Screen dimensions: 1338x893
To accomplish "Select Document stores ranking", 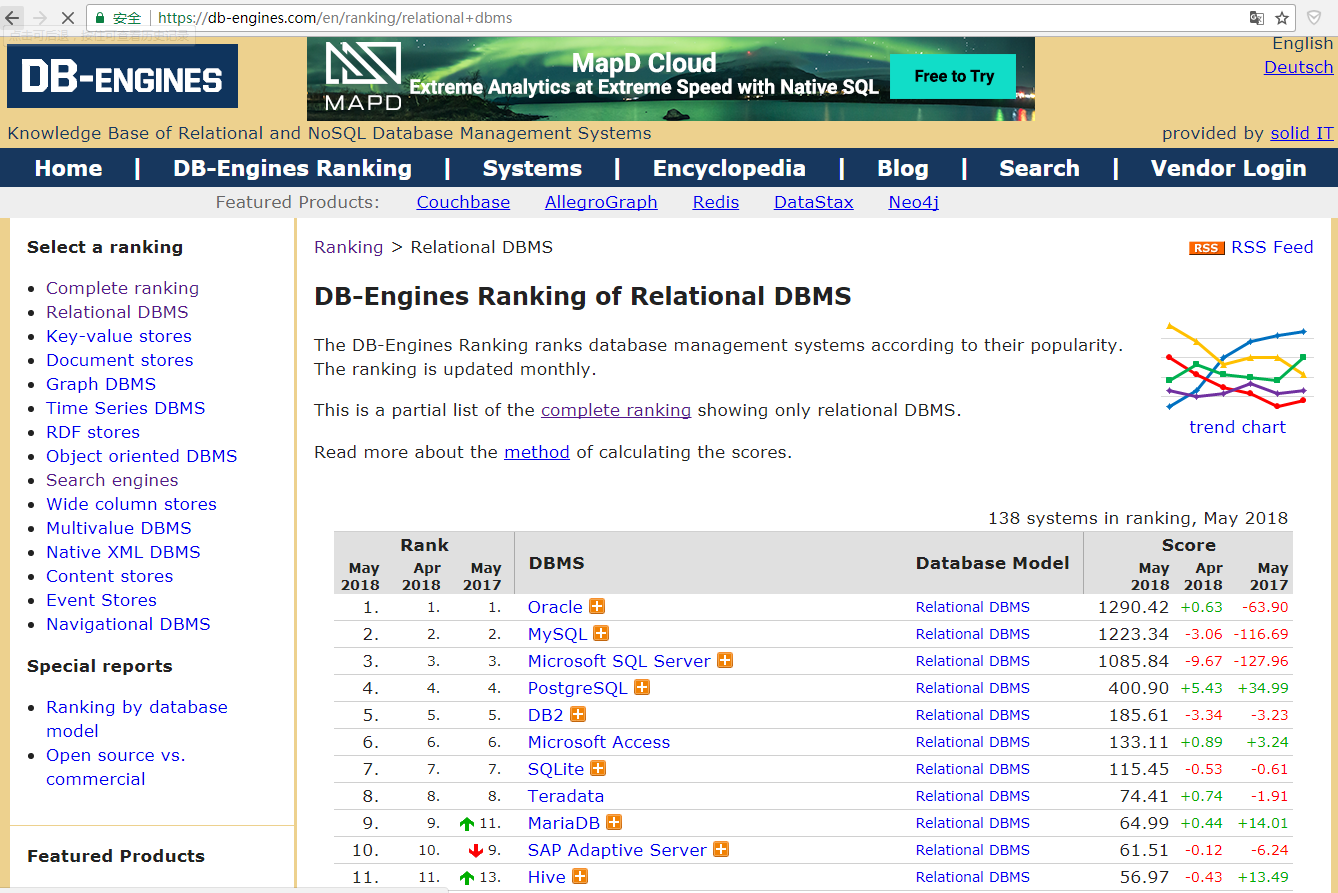I will tap(120, 360).
